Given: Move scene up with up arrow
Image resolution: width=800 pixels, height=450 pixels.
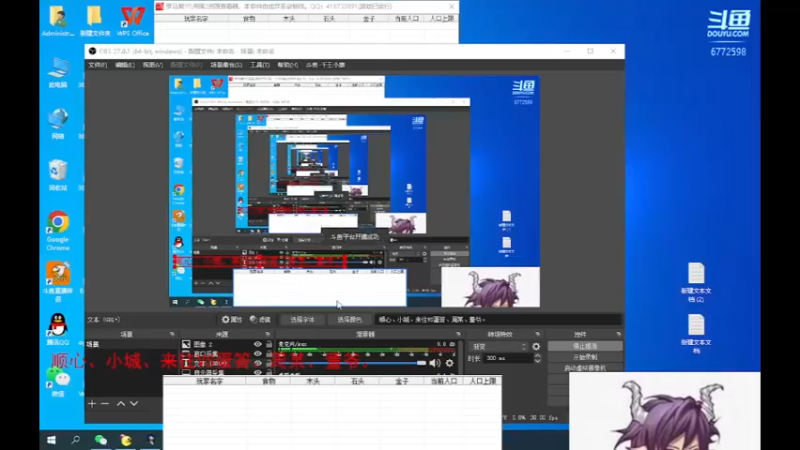Looking at the screenshot, I should [121, 404].
